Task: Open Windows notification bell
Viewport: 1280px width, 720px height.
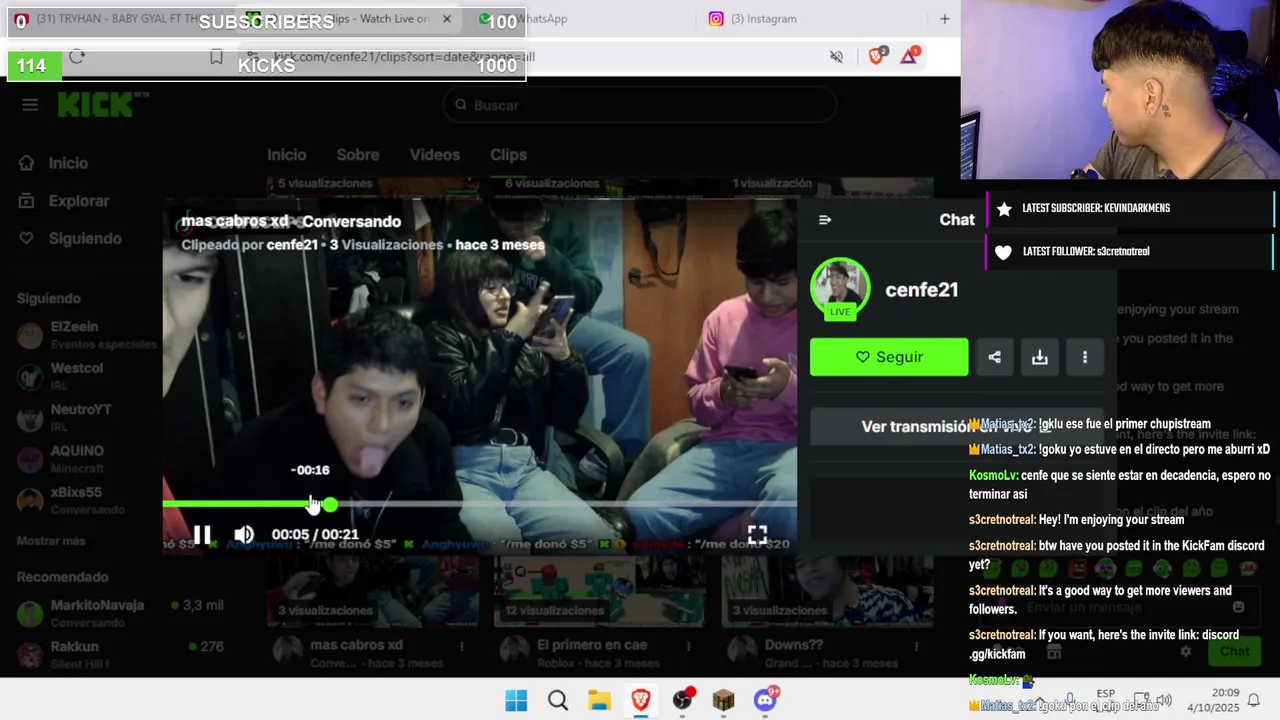Action: [x=1253, y=700]
